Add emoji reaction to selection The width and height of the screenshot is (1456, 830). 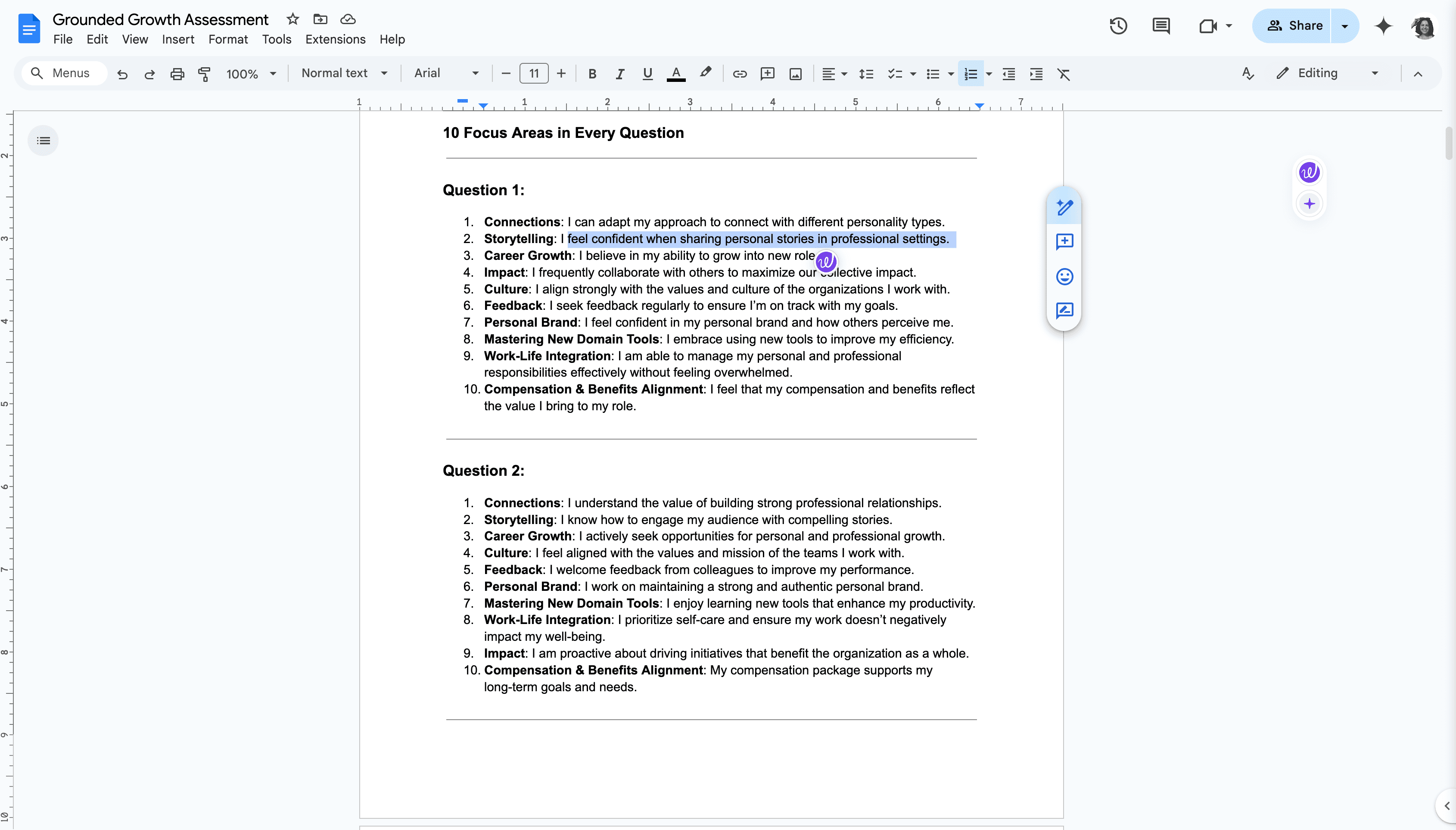(1064, 277)
